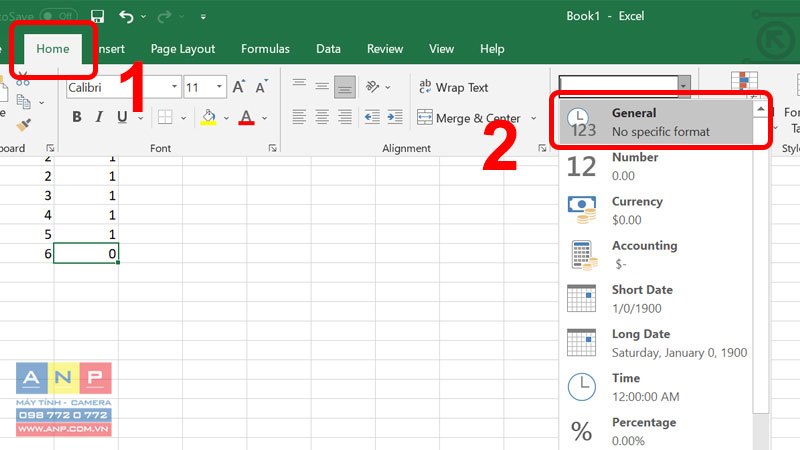
Task: Toggle the AutoSave switch
Action: pyautogui.click(x=59, y=16)
